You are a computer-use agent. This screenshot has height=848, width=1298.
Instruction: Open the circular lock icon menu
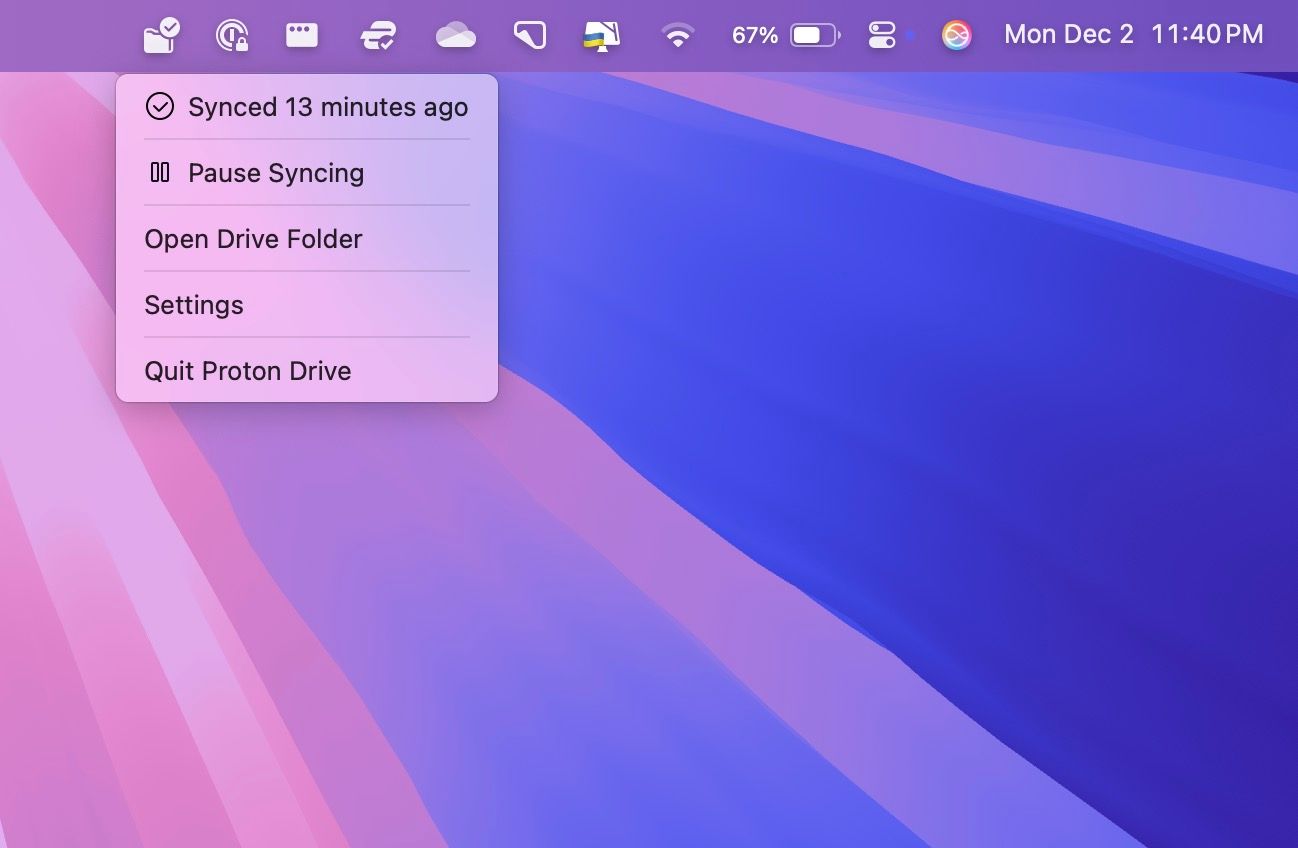(232, 36)
